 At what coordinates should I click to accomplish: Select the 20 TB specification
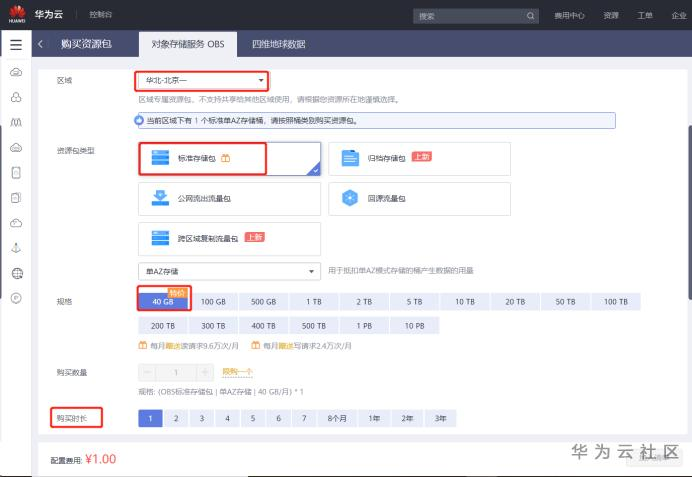515,301
